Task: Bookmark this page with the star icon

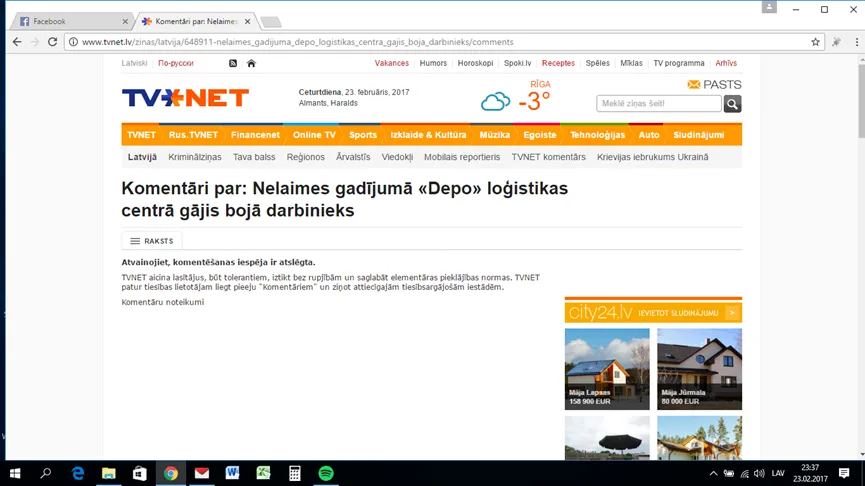Action: pos(815,42)
